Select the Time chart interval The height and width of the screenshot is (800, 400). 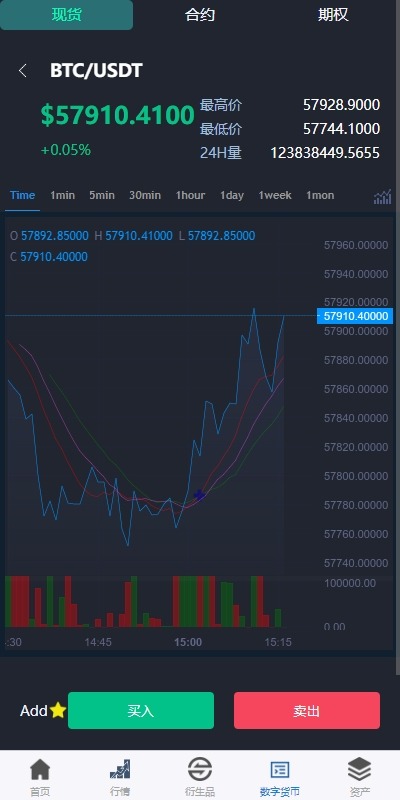(22, 195)
